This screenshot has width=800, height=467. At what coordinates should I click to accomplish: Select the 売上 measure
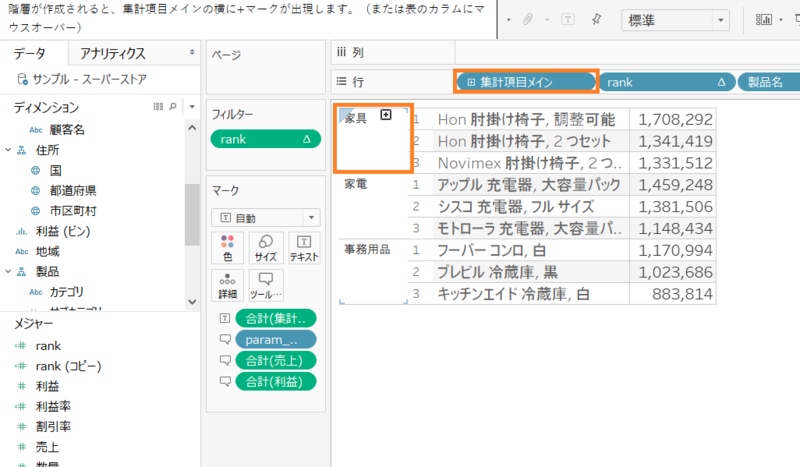(47, 447)
